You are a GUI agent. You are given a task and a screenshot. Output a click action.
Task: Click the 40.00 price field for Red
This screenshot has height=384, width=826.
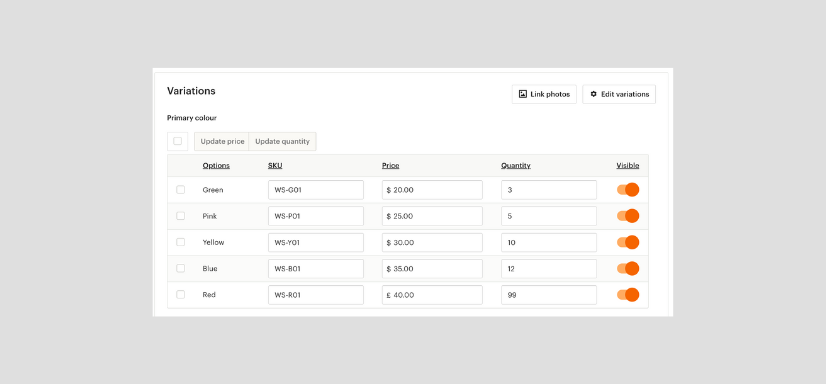click(432, 295)
